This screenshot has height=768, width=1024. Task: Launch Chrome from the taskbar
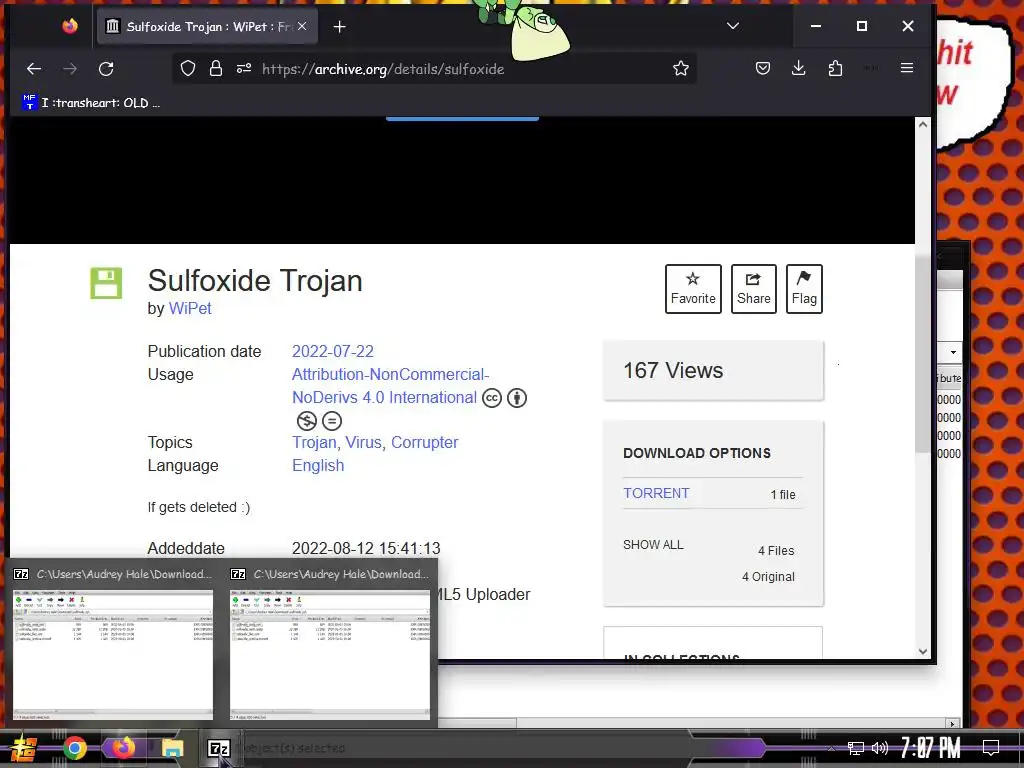tap(74, 748)
